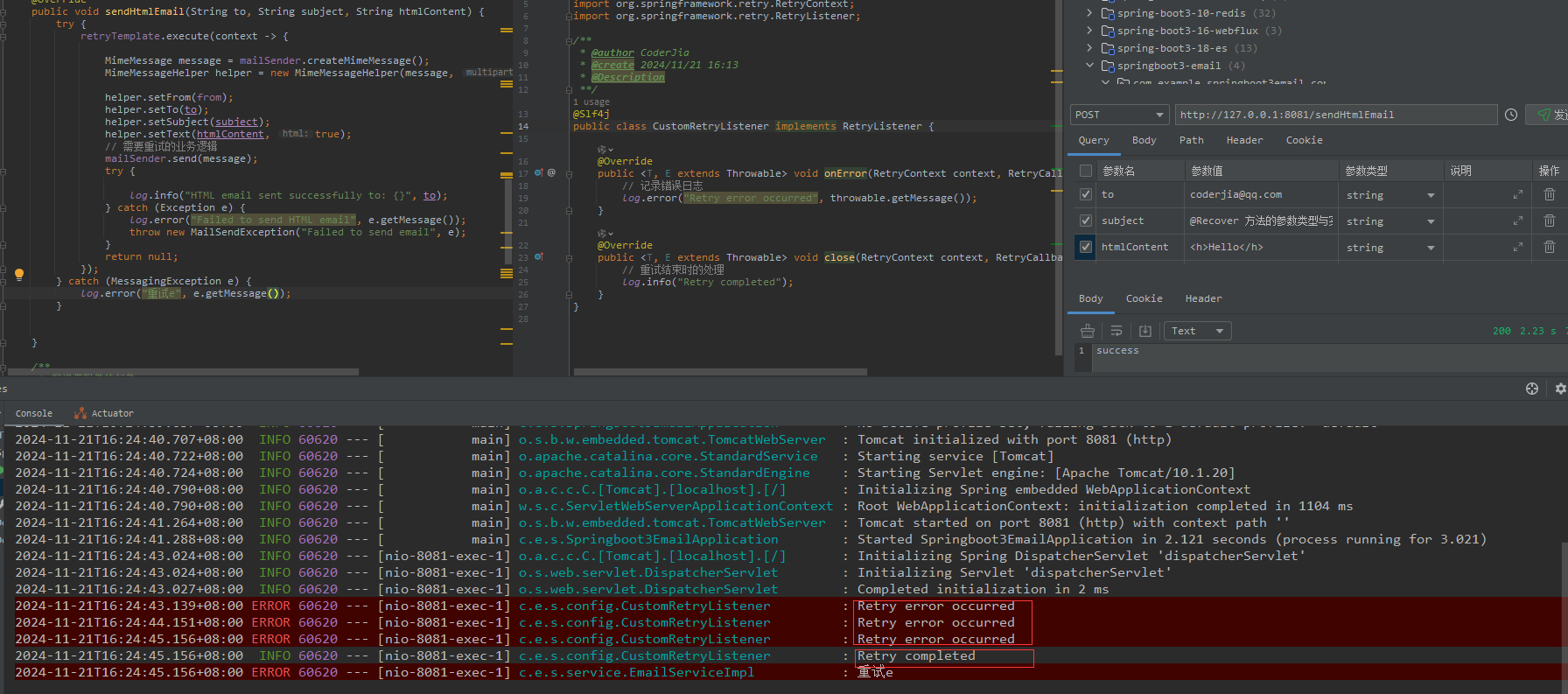This screenshot has width=1568, height=694.
Task: Uncheck the 'htmlContent' parameter checkbox
Action: [x=1086, y=247]
